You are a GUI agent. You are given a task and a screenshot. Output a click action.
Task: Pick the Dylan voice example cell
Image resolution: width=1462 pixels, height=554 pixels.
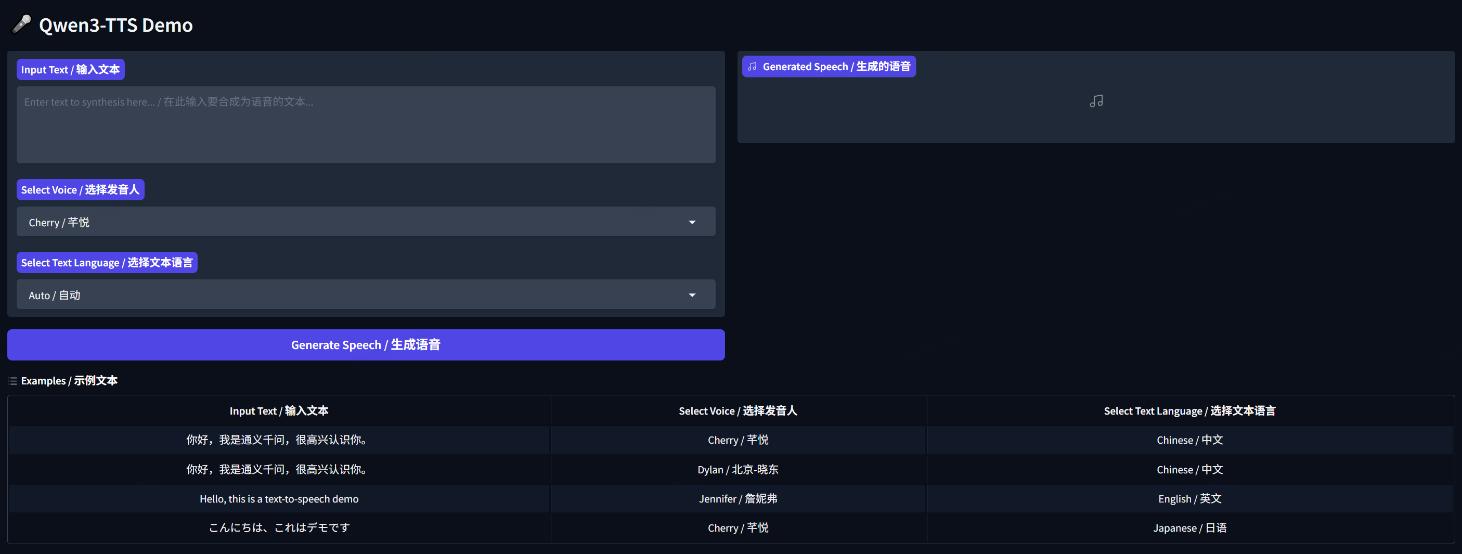738,470
